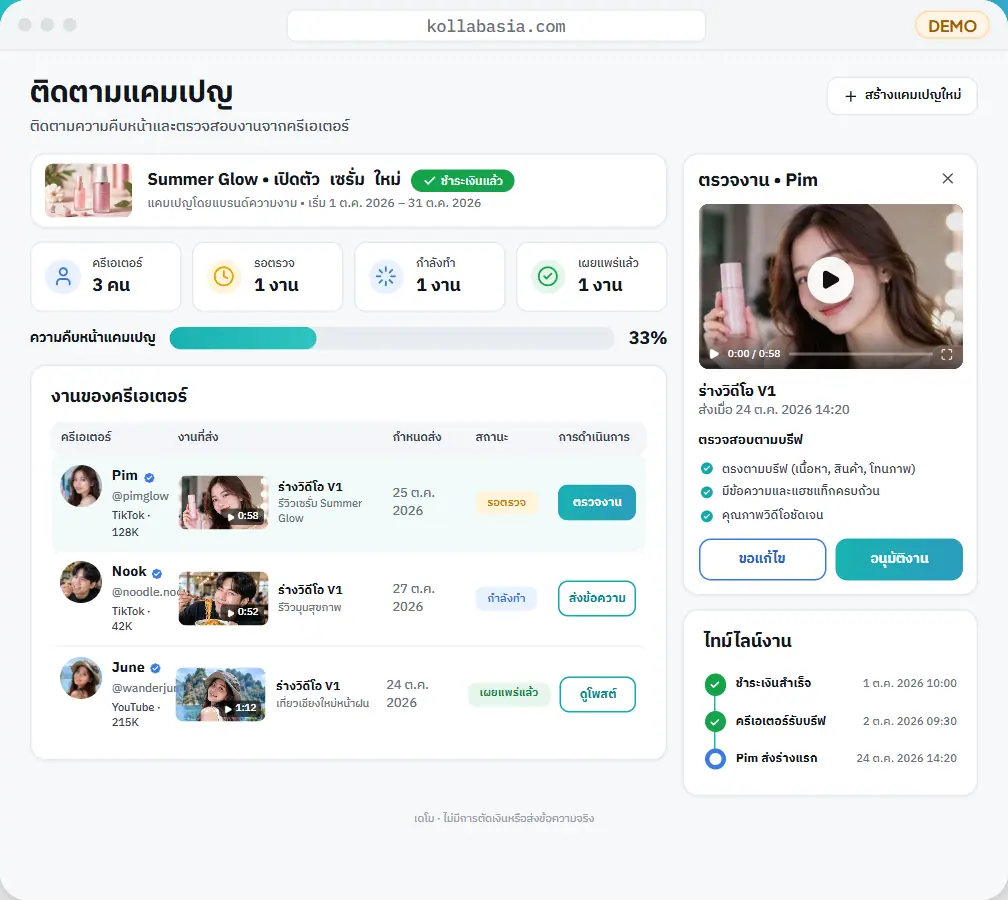Click the สถานะ column header
The height and width of the screenshot is (900, 1008).
tap(492, 437)
